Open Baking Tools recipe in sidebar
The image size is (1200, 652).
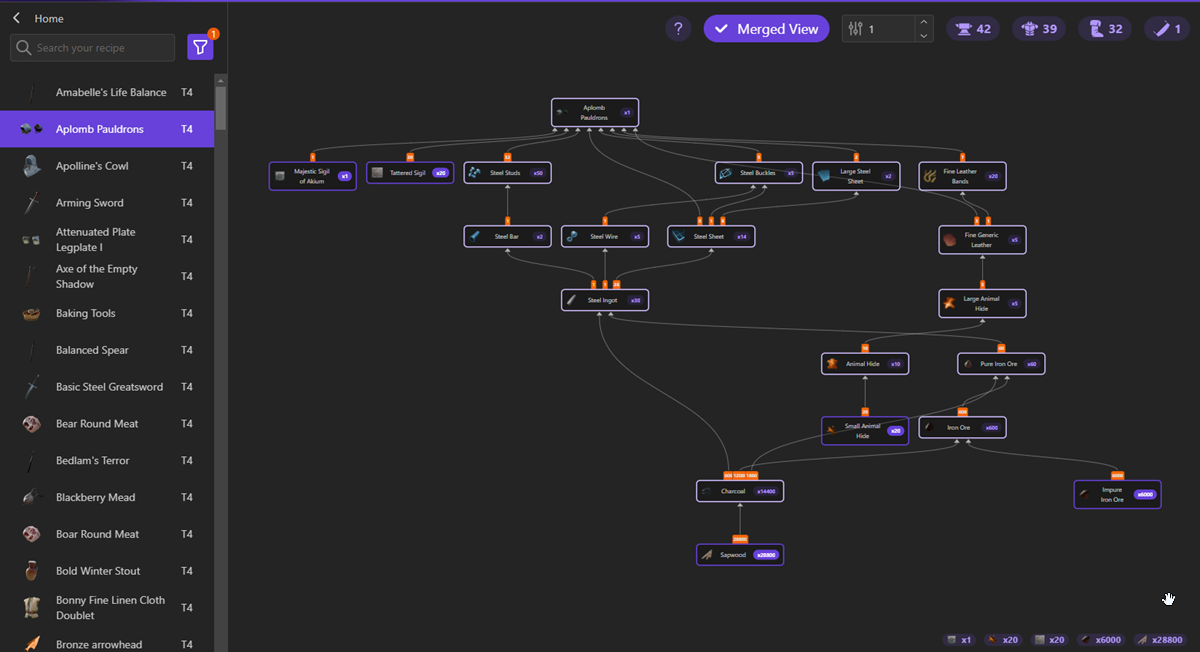click(86, 313)
